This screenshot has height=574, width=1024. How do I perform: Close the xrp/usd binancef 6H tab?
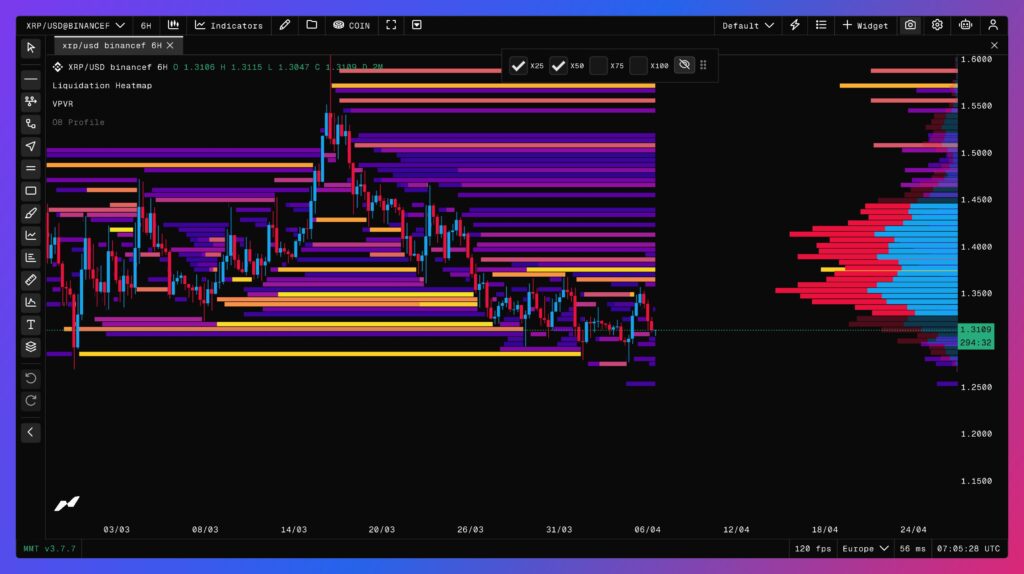click(x=170, y=45)
